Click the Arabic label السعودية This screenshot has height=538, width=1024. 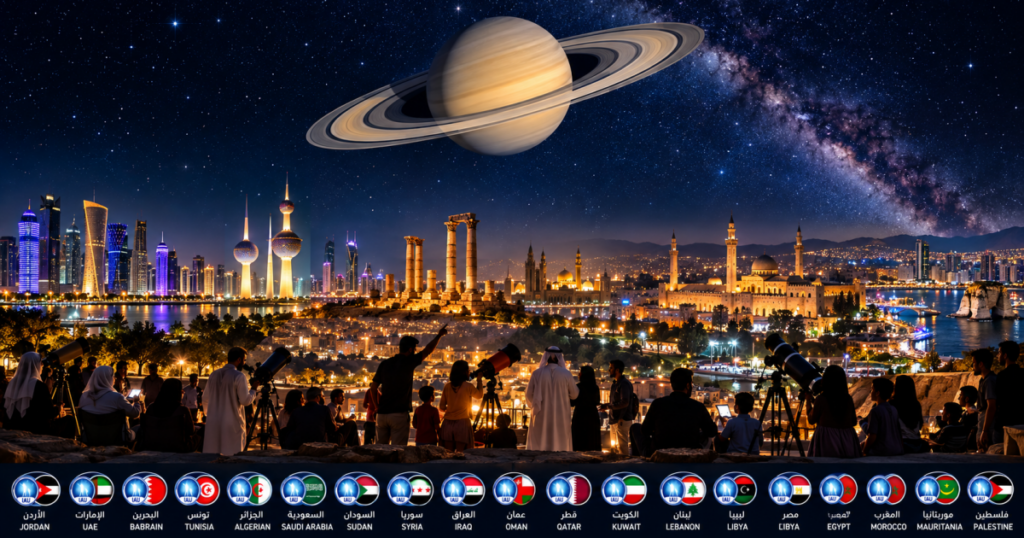[305, 515]
